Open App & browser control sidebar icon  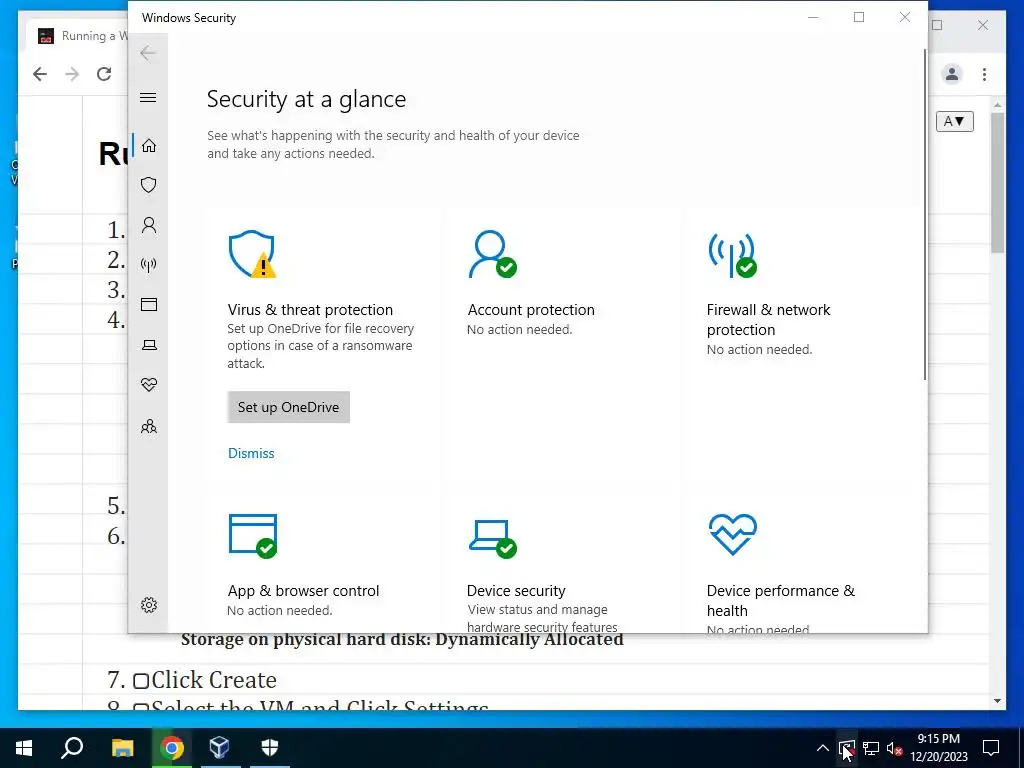pos(149,304)
